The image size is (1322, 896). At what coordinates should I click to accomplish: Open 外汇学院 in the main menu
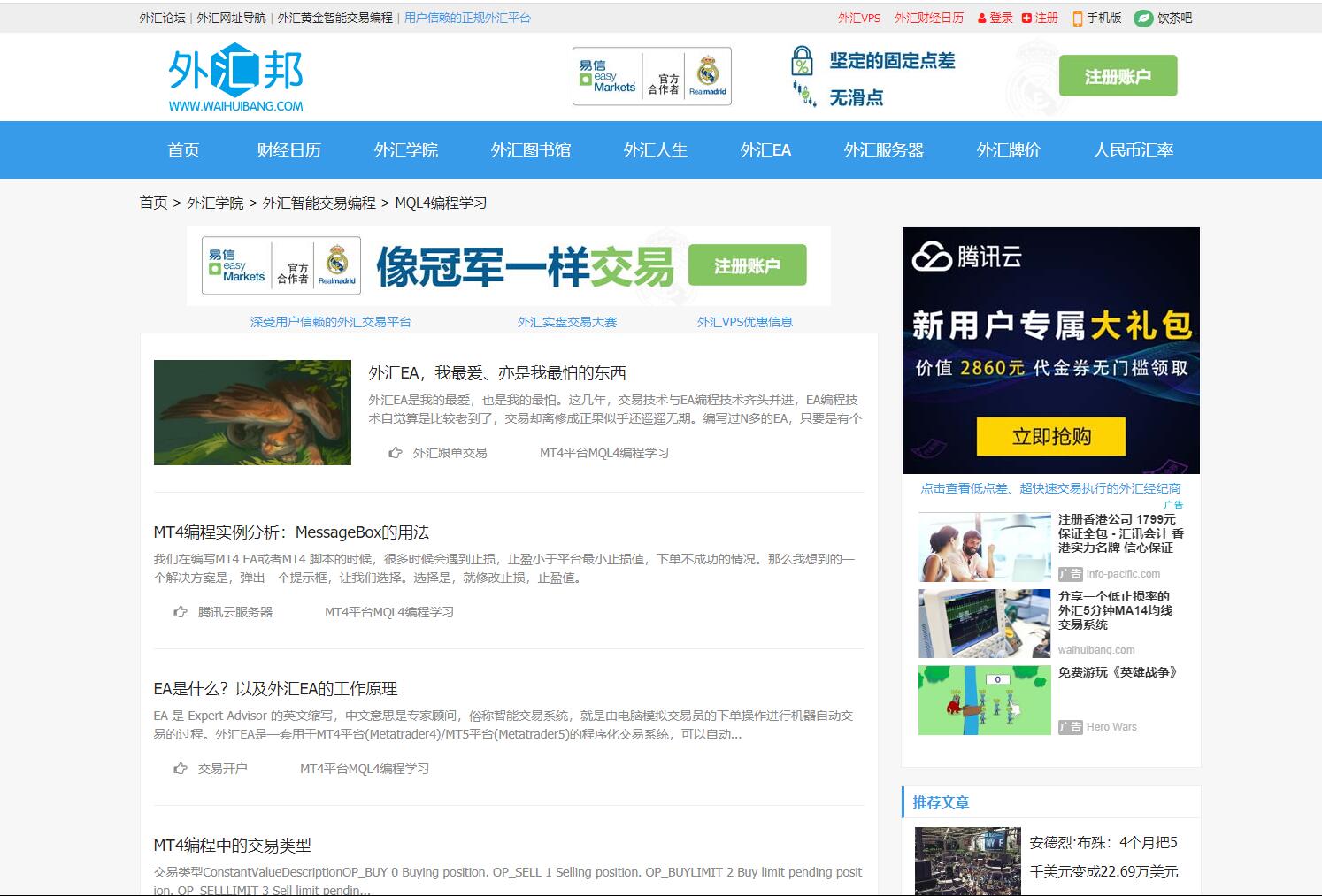[405, 150]
